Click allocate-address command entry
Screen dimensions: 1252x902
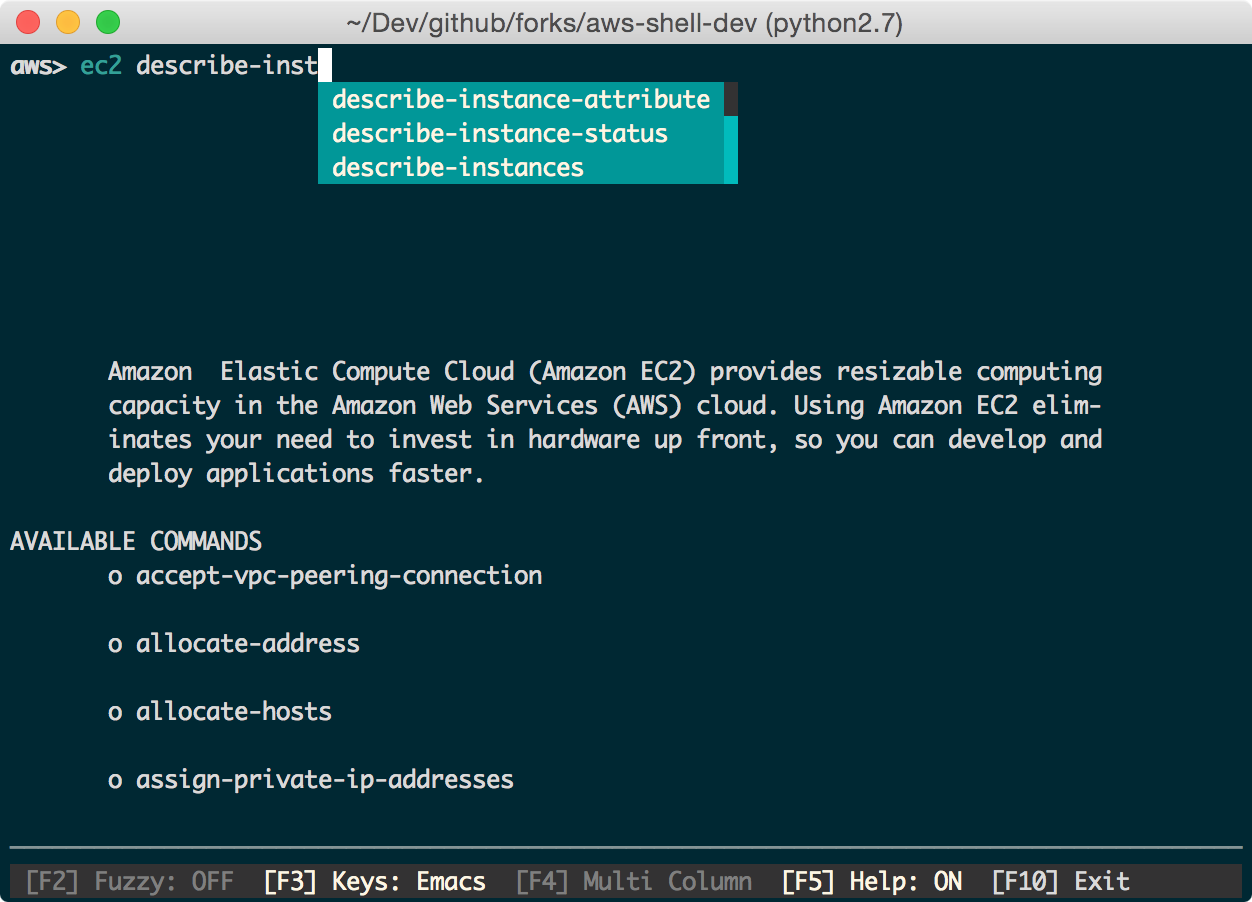[x=248, y=643]
